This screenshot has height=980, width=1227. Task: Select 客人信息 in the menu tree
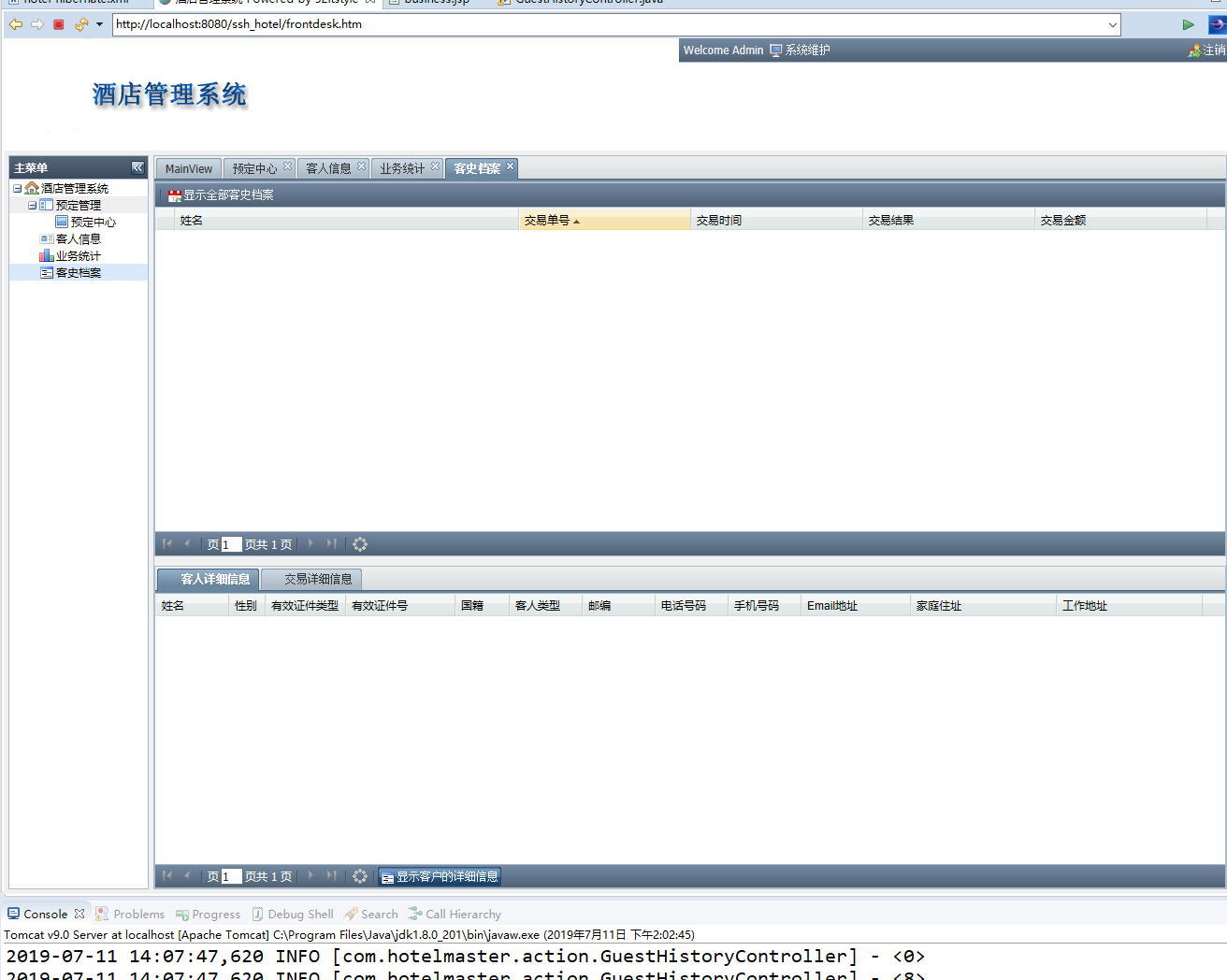(x=79, y=238)
